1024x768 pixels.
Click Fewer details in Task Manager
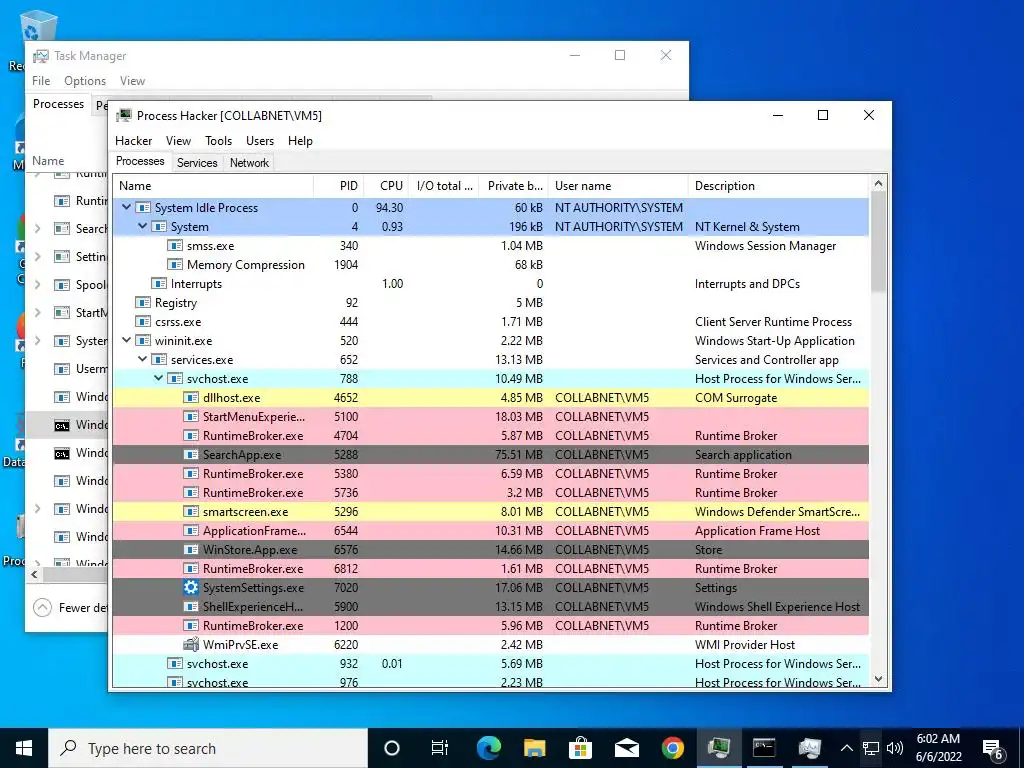(69, 608)
